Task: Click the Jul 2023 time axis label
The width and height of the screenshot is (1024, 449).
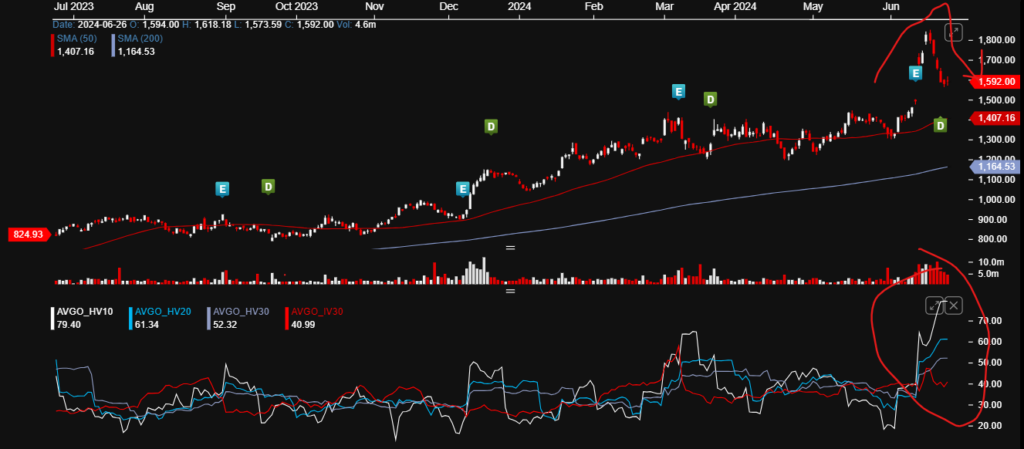Action: tap(72, 7)
